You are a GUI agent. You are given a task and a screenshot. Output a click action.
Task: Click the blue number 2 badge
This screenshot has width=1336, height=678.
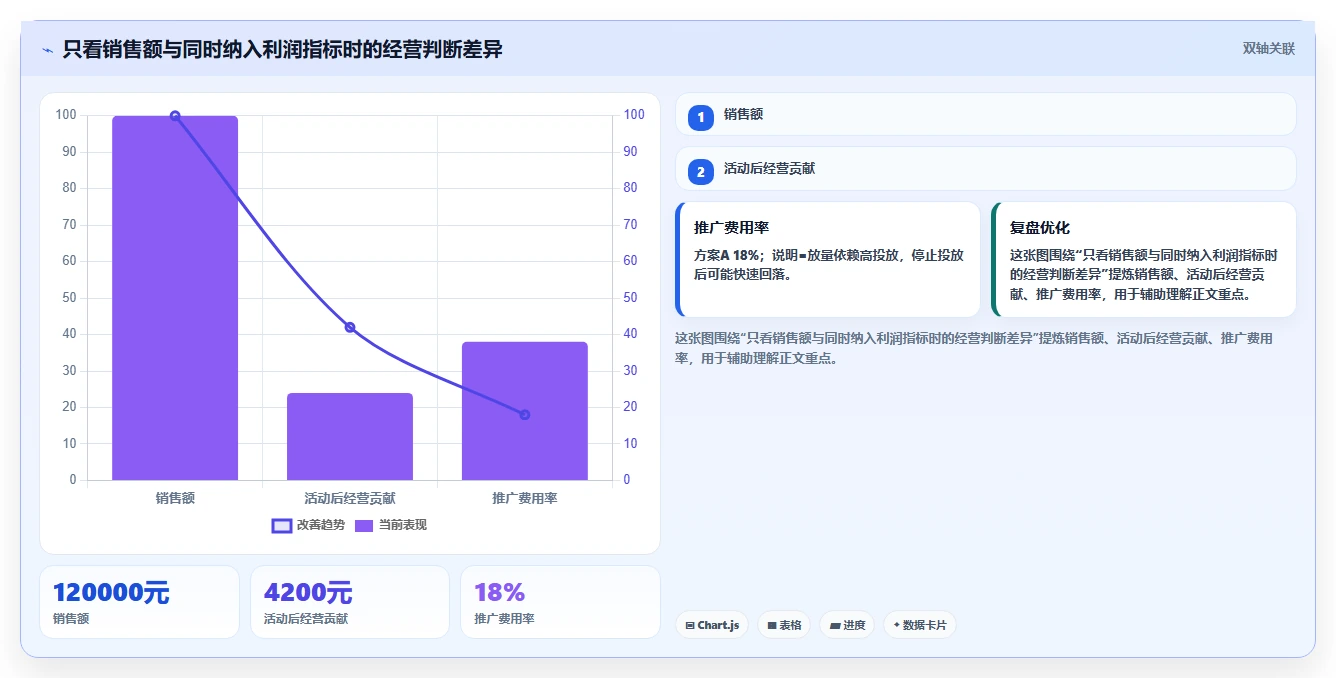coord(701,172)
